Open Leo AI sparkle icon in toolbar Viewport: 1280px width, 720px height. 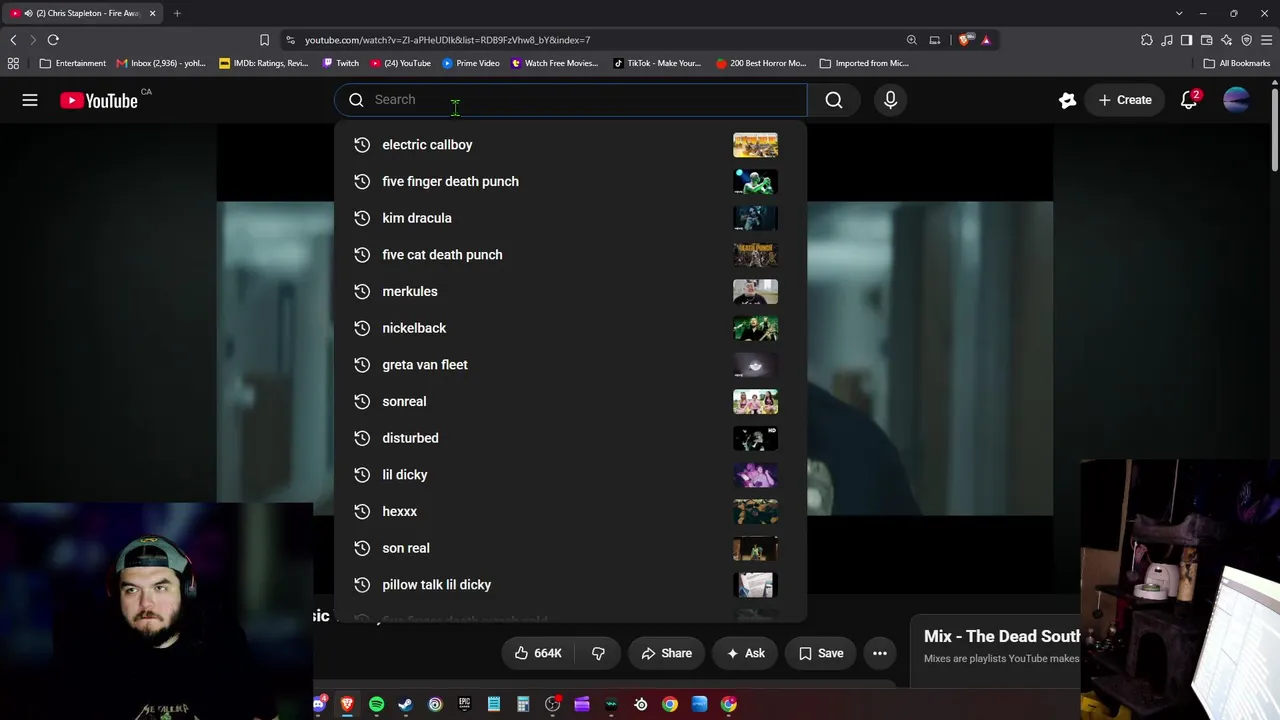[x=1226, y=40]
